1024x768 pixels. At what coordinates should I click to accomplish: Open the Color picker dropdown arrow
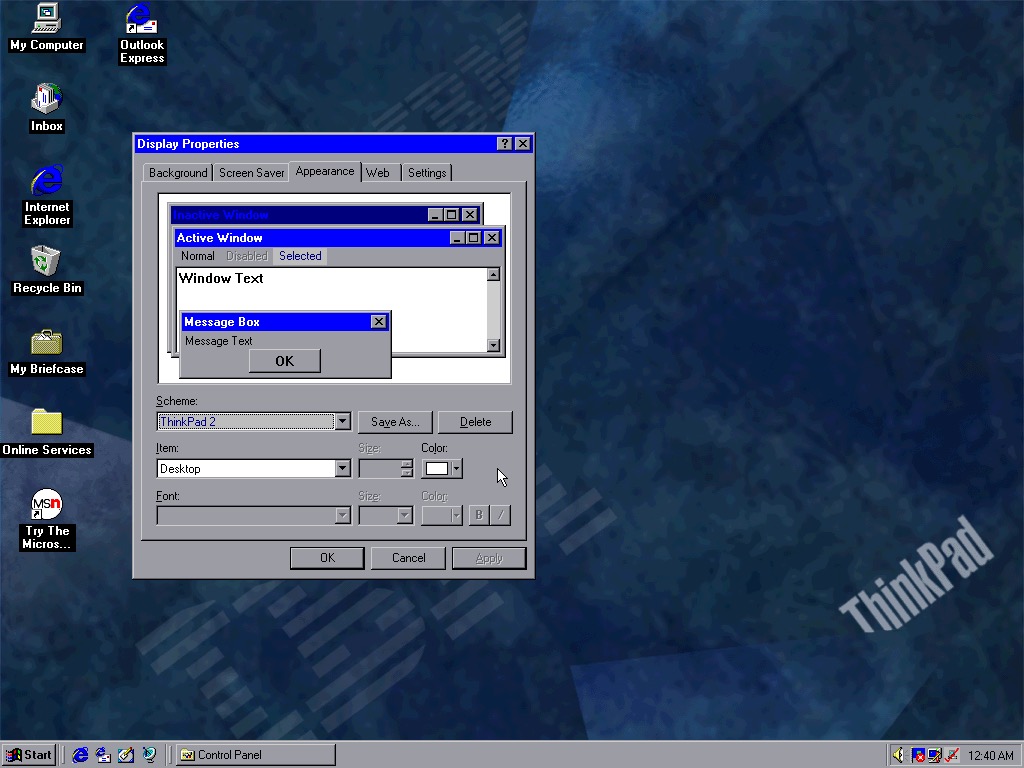pyautogui.click(x=456, y=469)
